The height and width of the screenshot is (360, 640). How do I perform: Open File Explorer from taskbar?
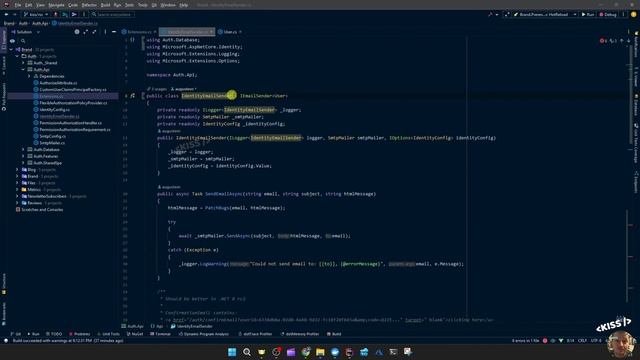tap(320, 352)
